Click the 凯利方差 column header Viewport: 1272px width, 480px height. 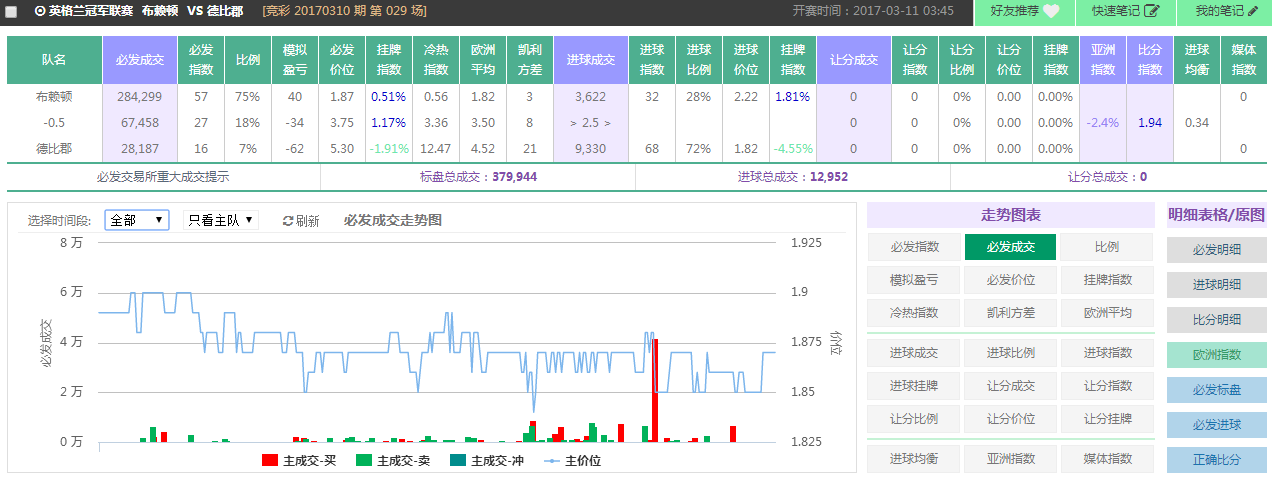click(530, 61)
